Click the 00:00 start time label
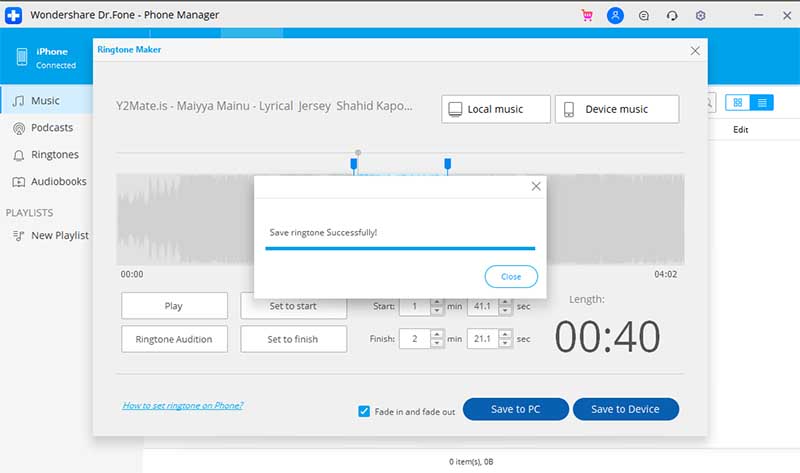Image resolution: width=800 pixels, height=473 pixels. [x=132, y=274]
